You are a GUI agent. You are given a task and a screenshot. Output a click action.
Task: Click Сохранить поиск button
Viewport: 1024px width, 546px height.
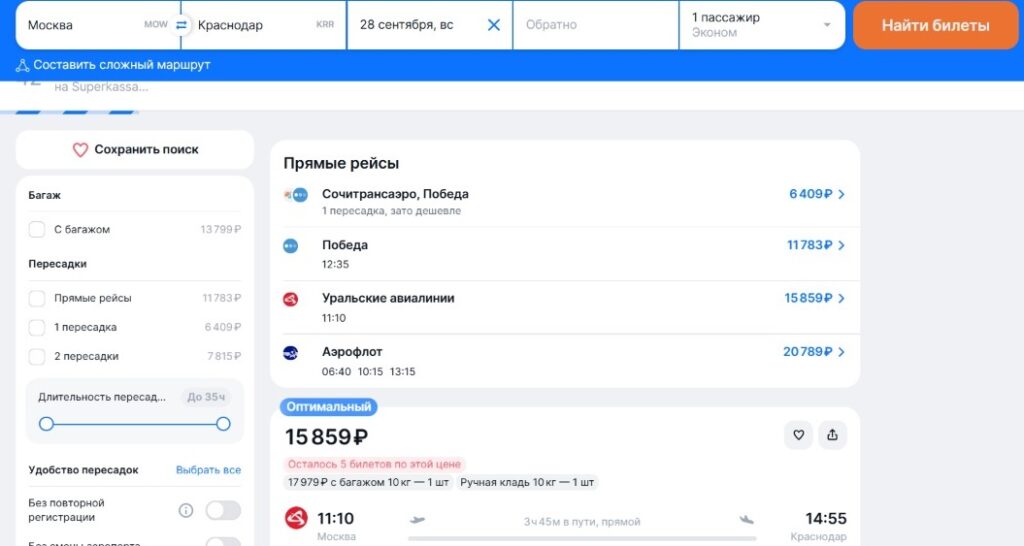pyautogui.click(x=135, y=150)
